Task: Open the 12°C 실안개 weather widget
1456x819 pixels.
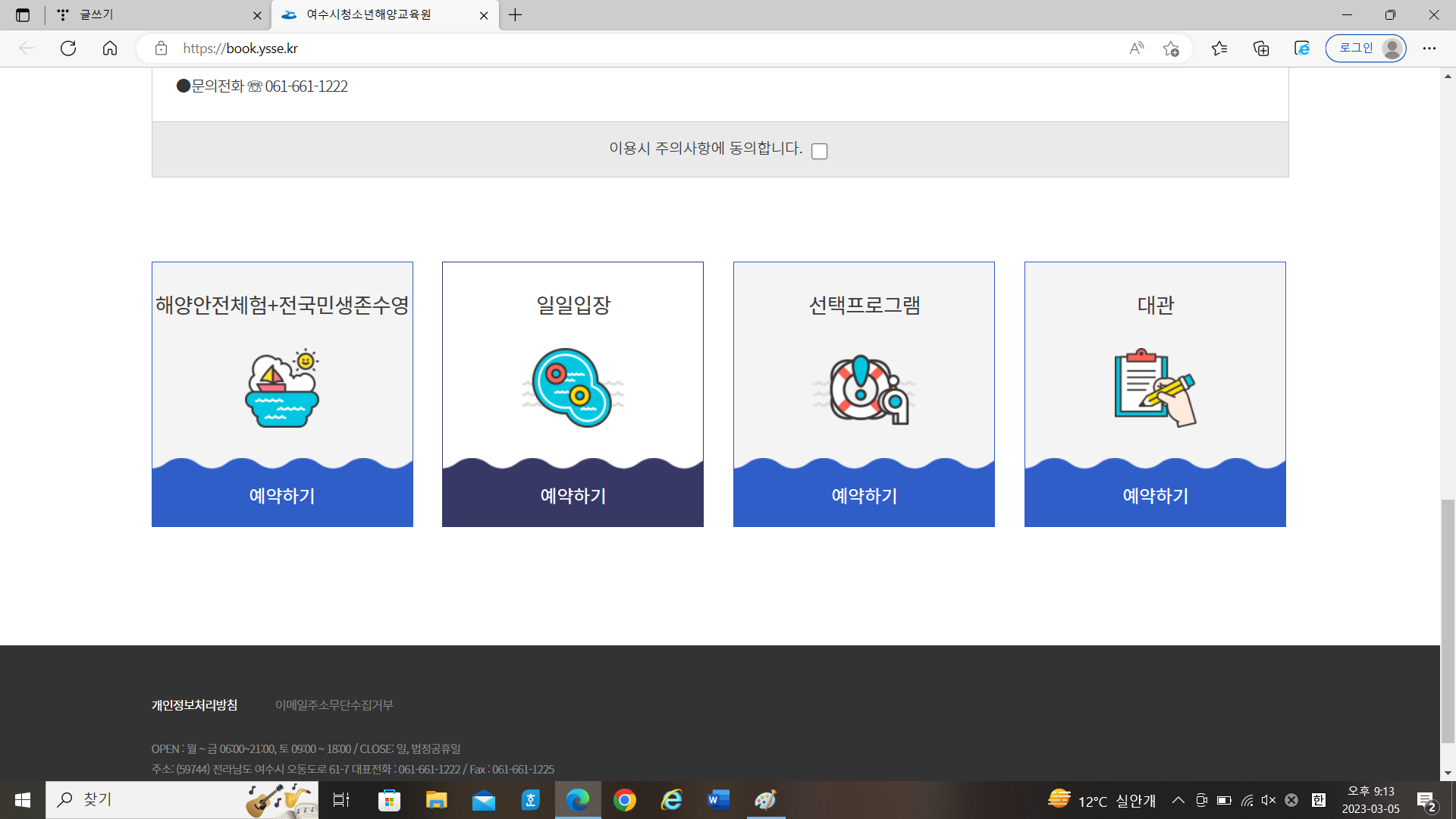Action: click(1102, 800)
